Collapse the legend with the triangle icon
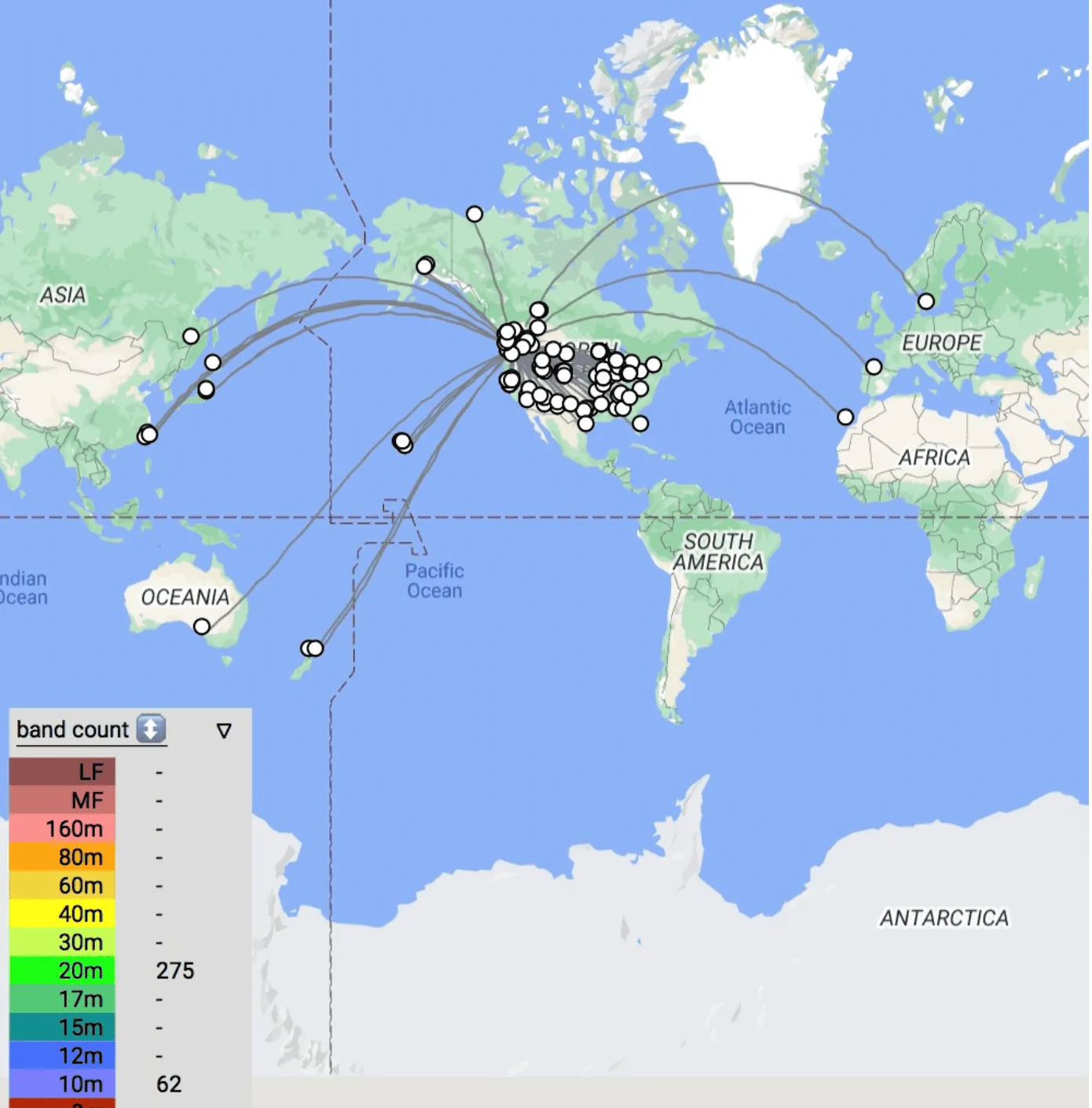This screenshot has width=1092, height=1108. click(x=224, y=731)
